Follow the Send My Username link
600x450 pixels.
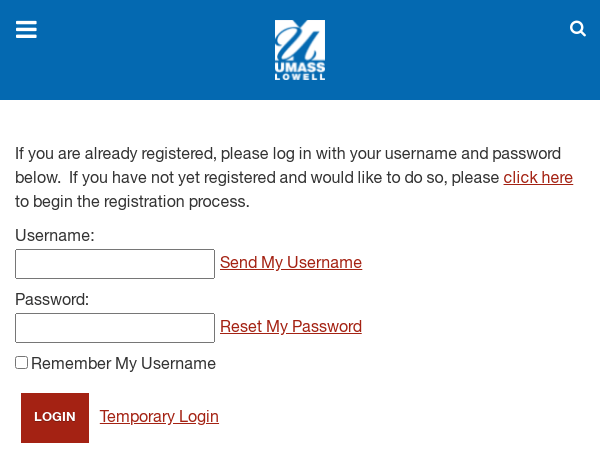[x=291, y=262]
